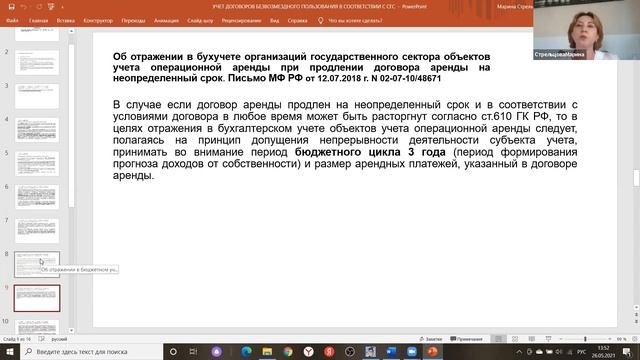Click the Redo/Repeat icon
The image size is (640, 360).
pos(39,7)
